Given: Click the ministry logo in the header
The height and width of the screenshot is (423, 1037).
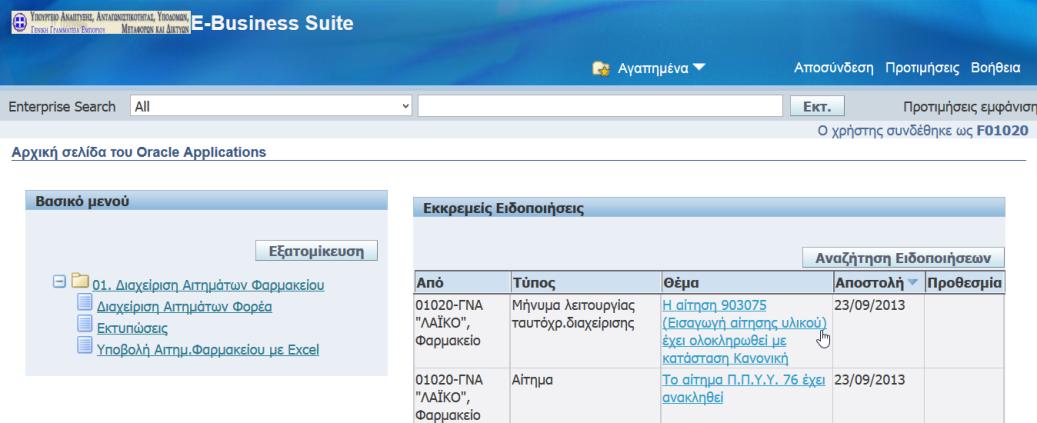Looking at the screenshot, I should tap(101, 22).
